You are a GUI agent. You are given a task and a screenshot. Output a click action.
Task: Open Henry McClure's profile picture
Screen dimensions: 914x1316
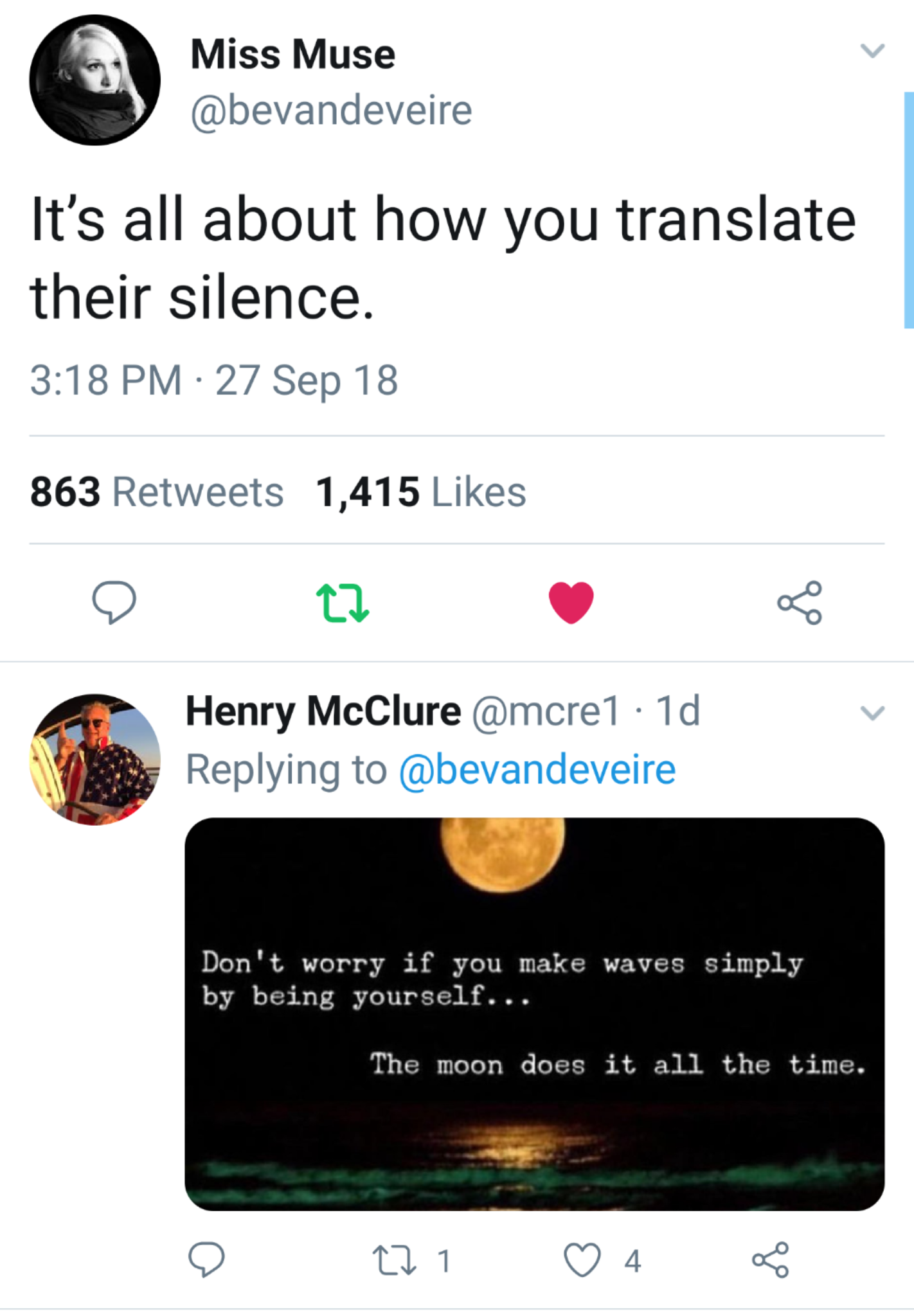(x=95, y=760)
